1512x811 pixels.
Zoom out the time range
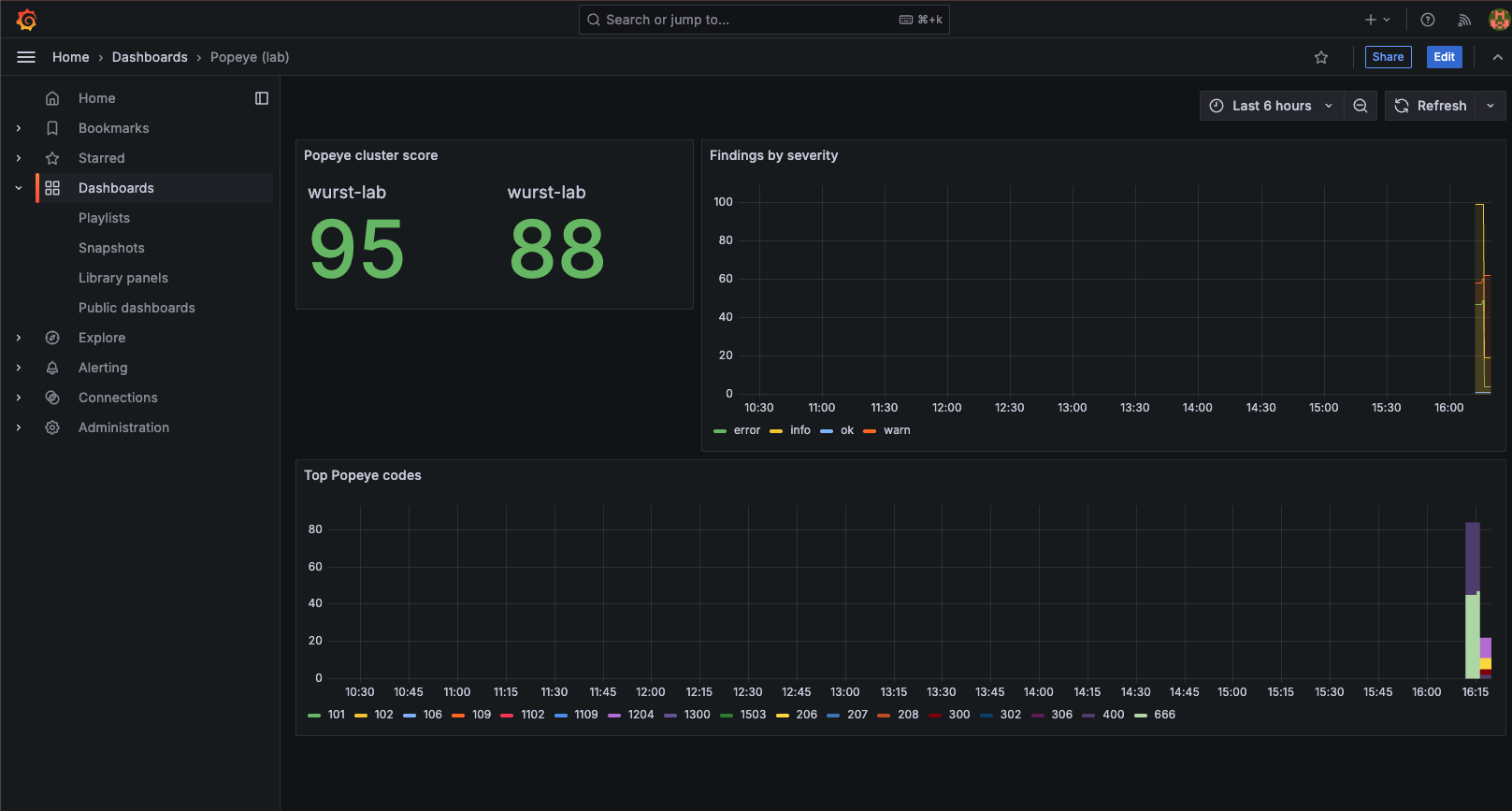click(x=1361, y=106)
